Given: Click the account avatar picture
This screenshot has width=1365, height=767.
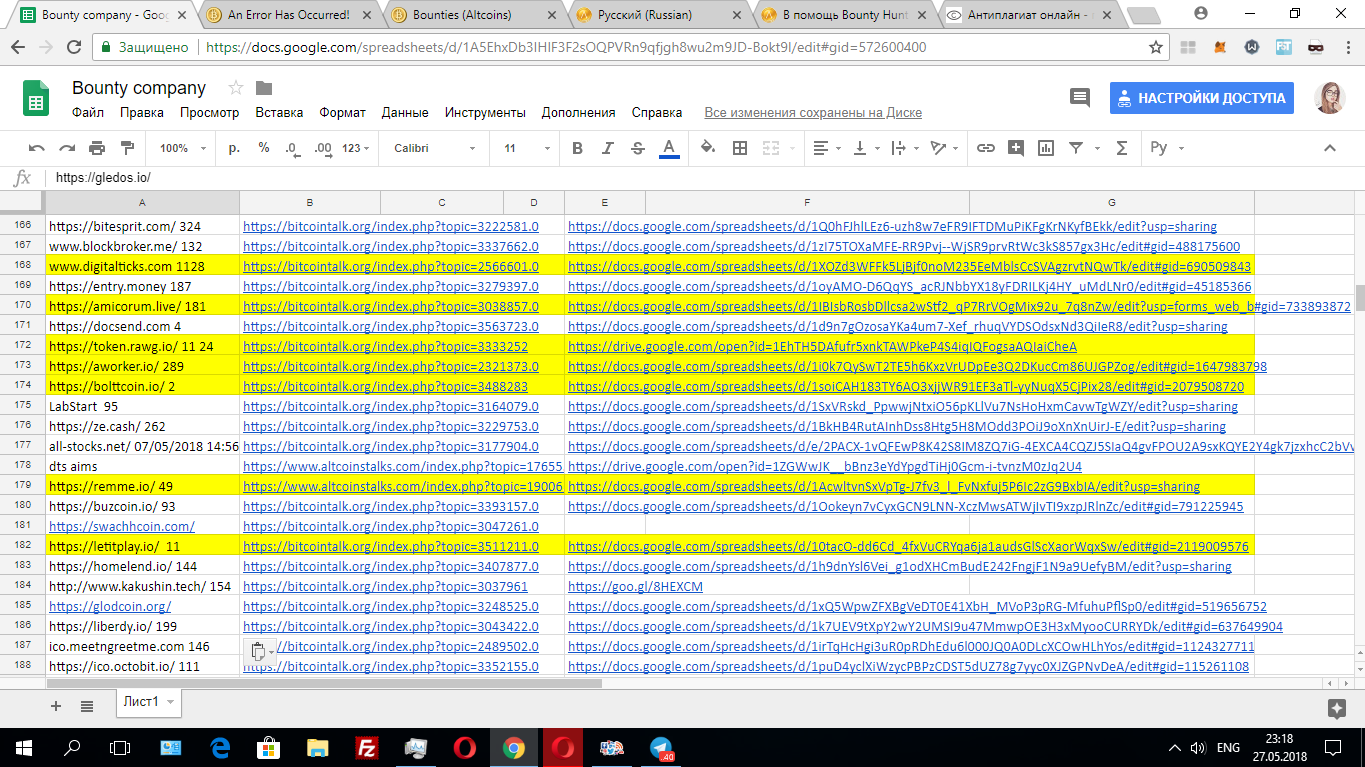Looking at the screenshot, I should click(x=1329, y=98).
